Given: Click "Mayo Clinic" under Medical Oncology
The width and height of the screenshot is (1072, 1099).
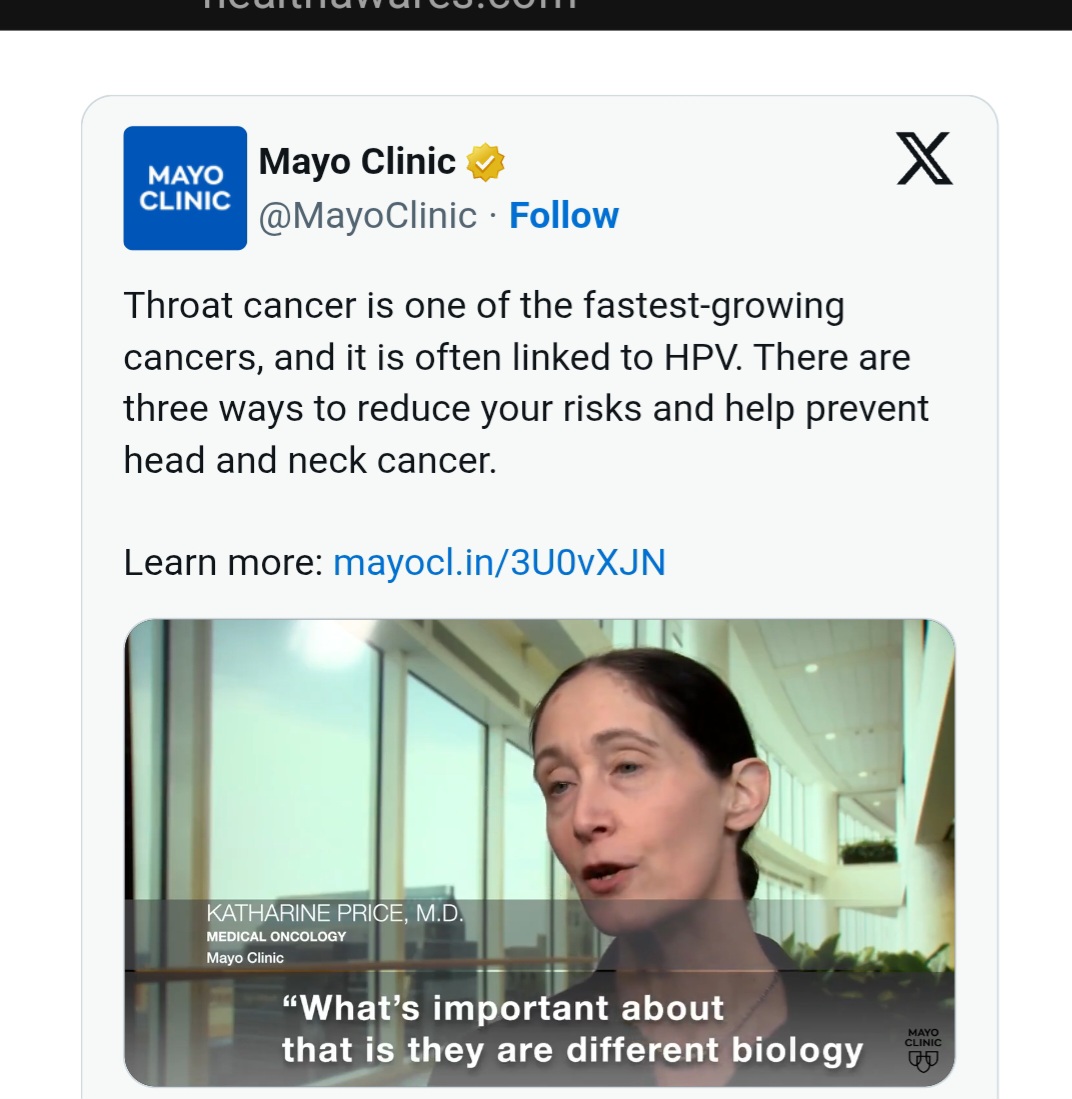Looking at the screenshot, I should click(245, 958).
